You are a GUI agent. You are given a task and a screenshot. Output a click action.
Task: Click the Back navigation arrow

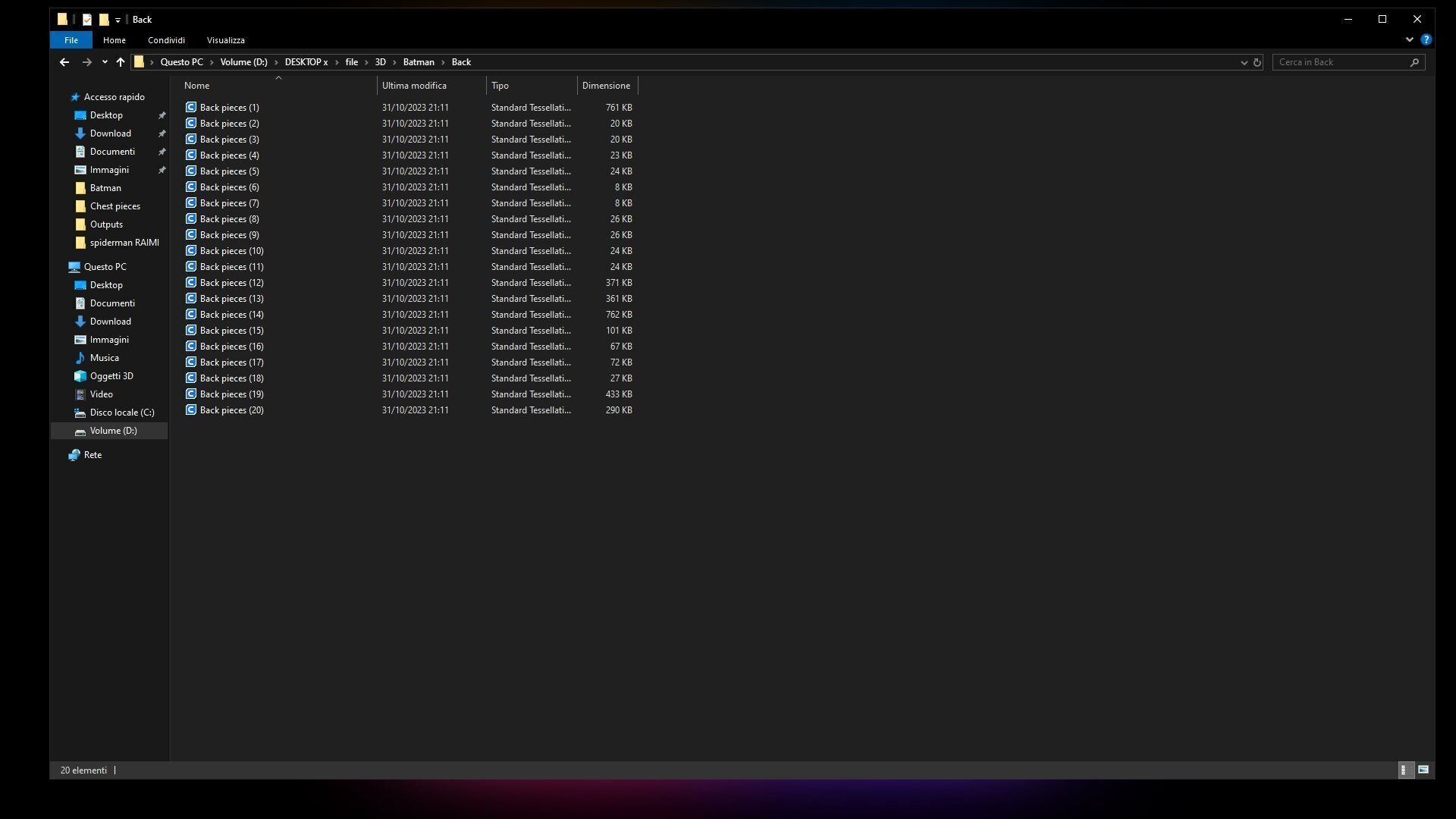click(64, 62)
